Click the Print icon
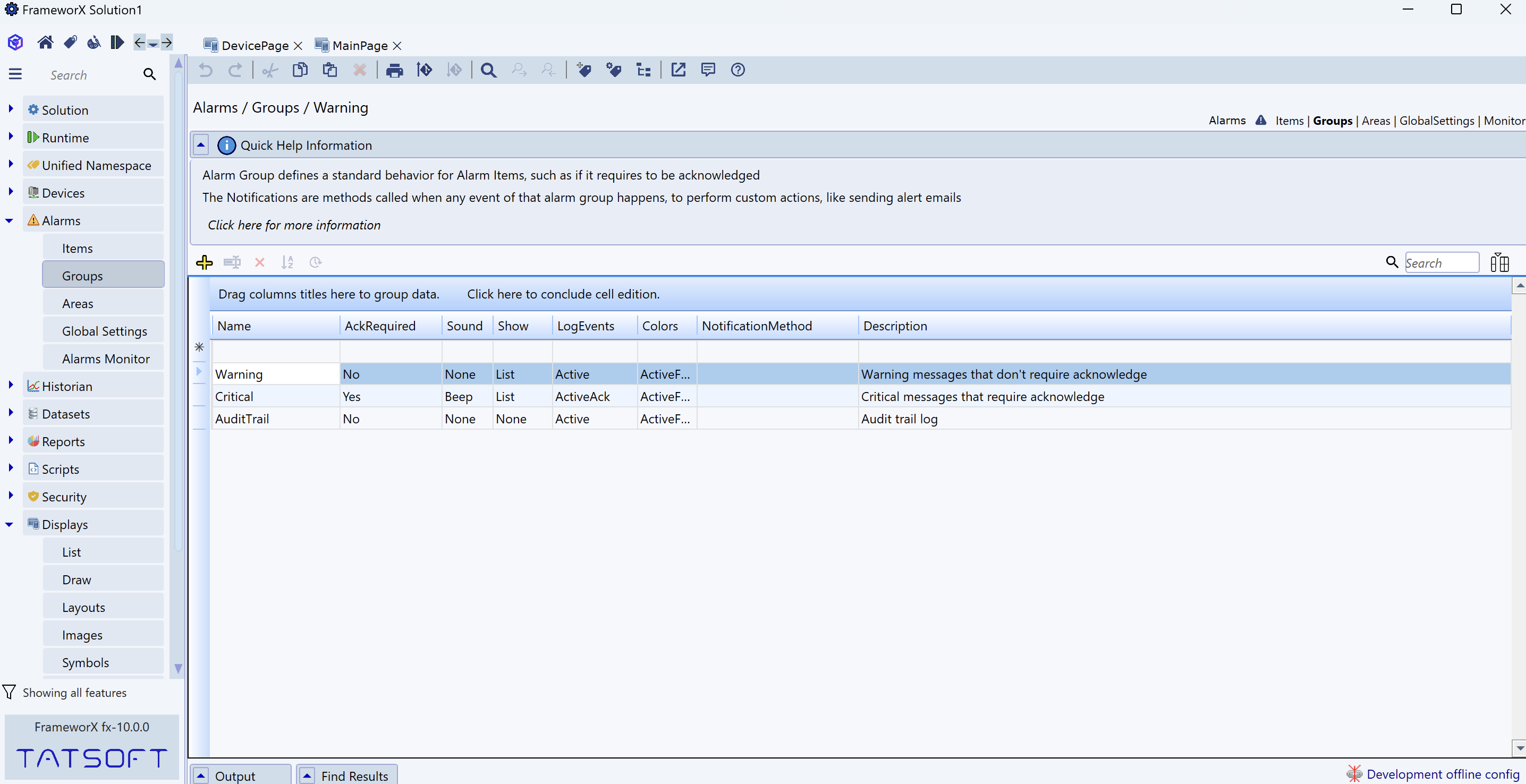 (395, 70)
